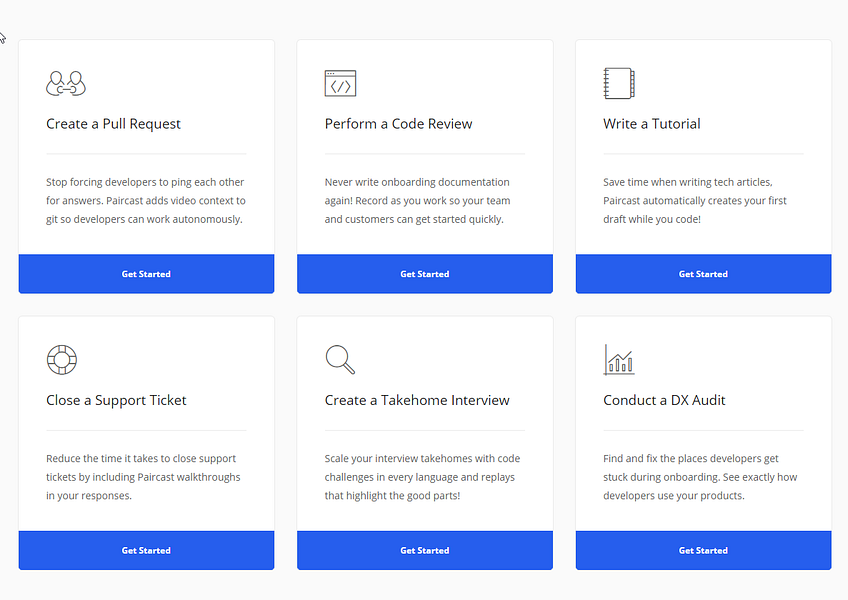Select the 'Write a Tutorial' heading
The image size is (848, 600).
point(652,124)
